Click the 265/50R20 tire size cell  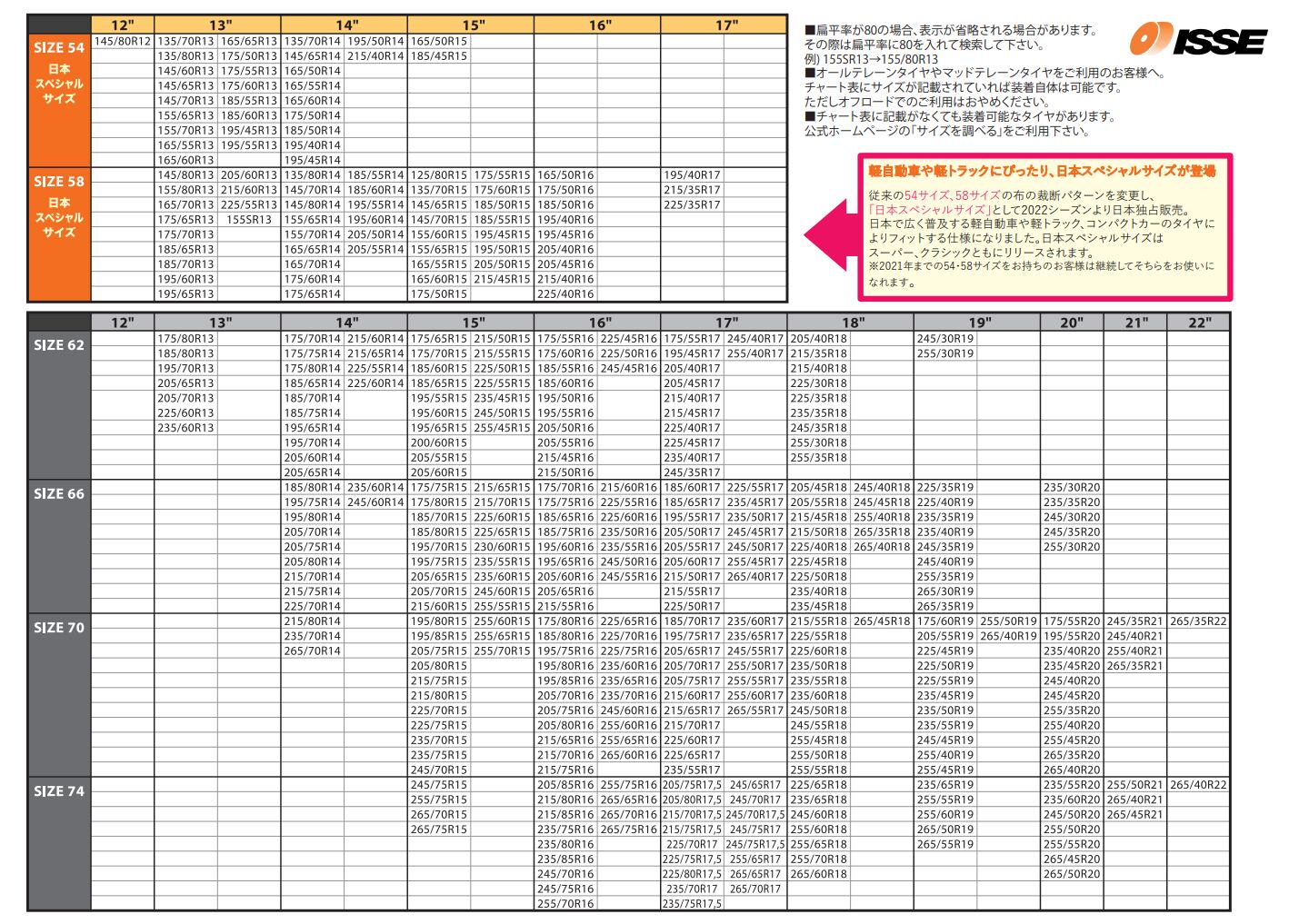pos(1072,874)
